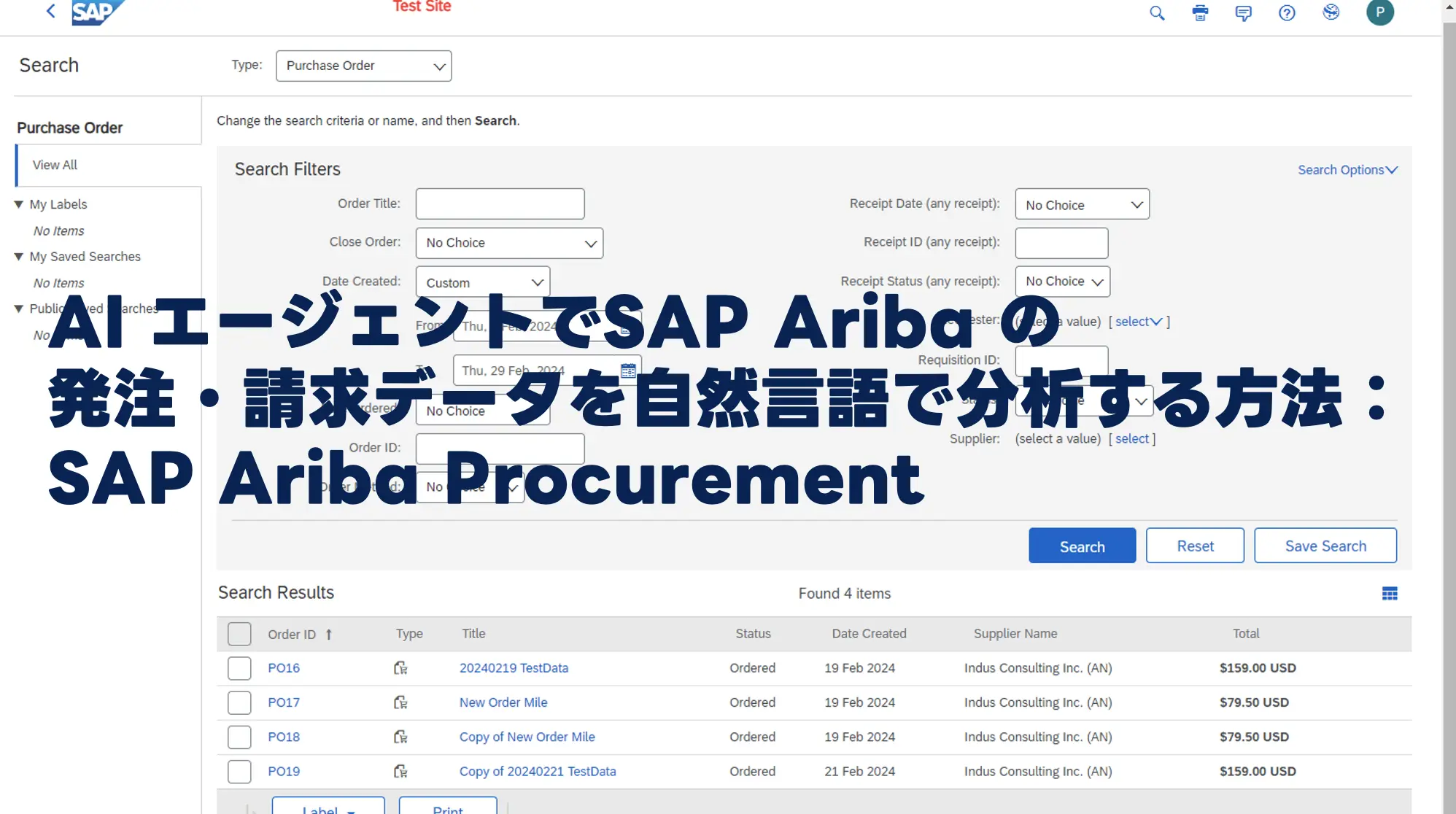This screenshot has width=1456, height=814.
Task: Open Copy of New Order Mile link
Action: coord(527,737)
